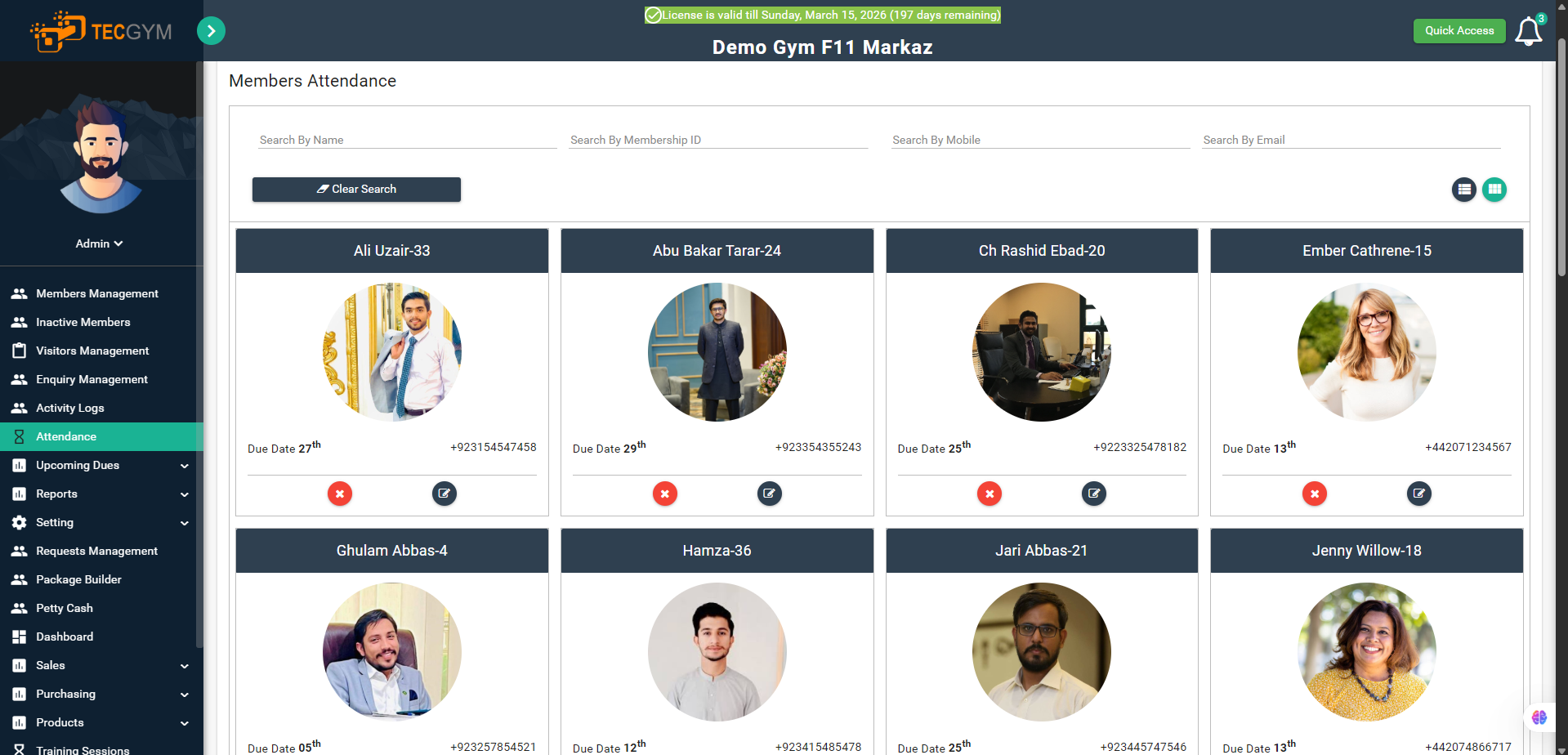The width and height of the screenshot is (1568, 755).
Task: Click phone number +923154547458
Action: click(x=494, y=447)
